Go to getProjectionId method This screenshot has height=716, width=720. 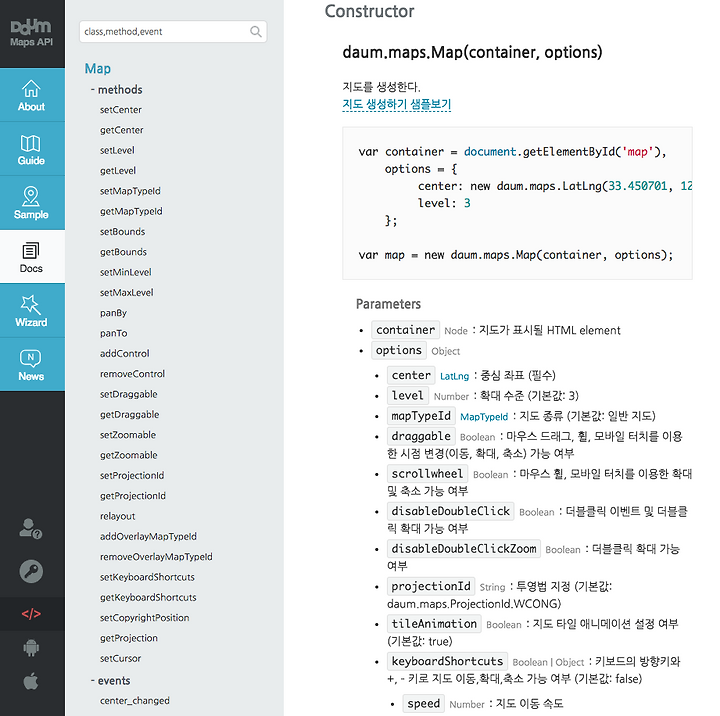point(133,496)
